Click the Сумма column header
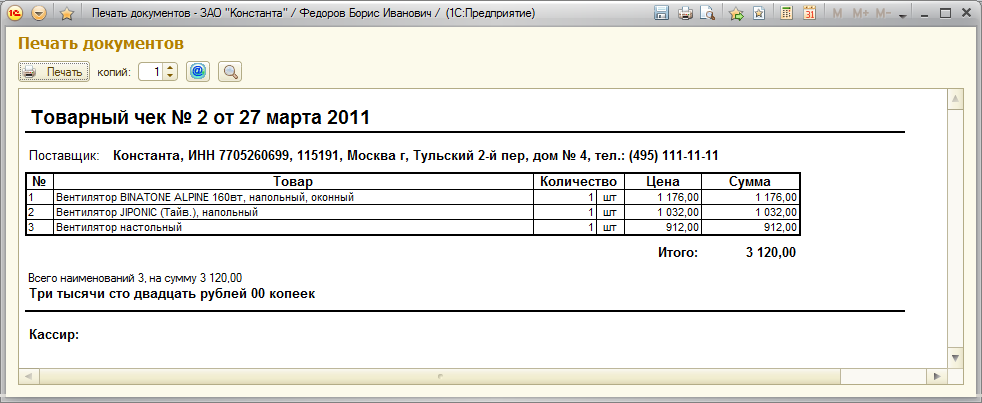Viewport: 982px width, 403px height. [x=750, y=182]
